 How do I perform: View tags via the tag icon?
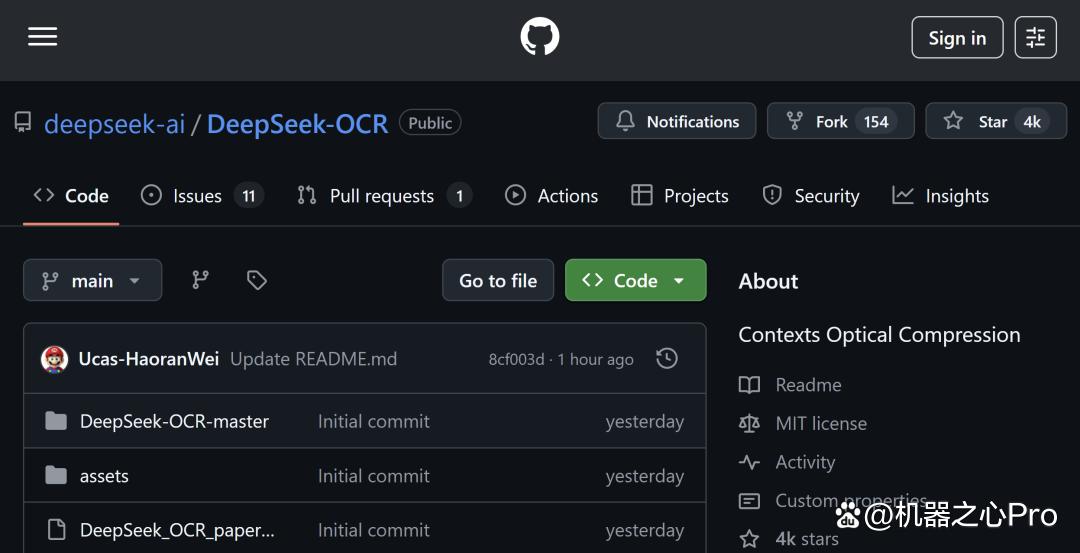coord(257,280)
